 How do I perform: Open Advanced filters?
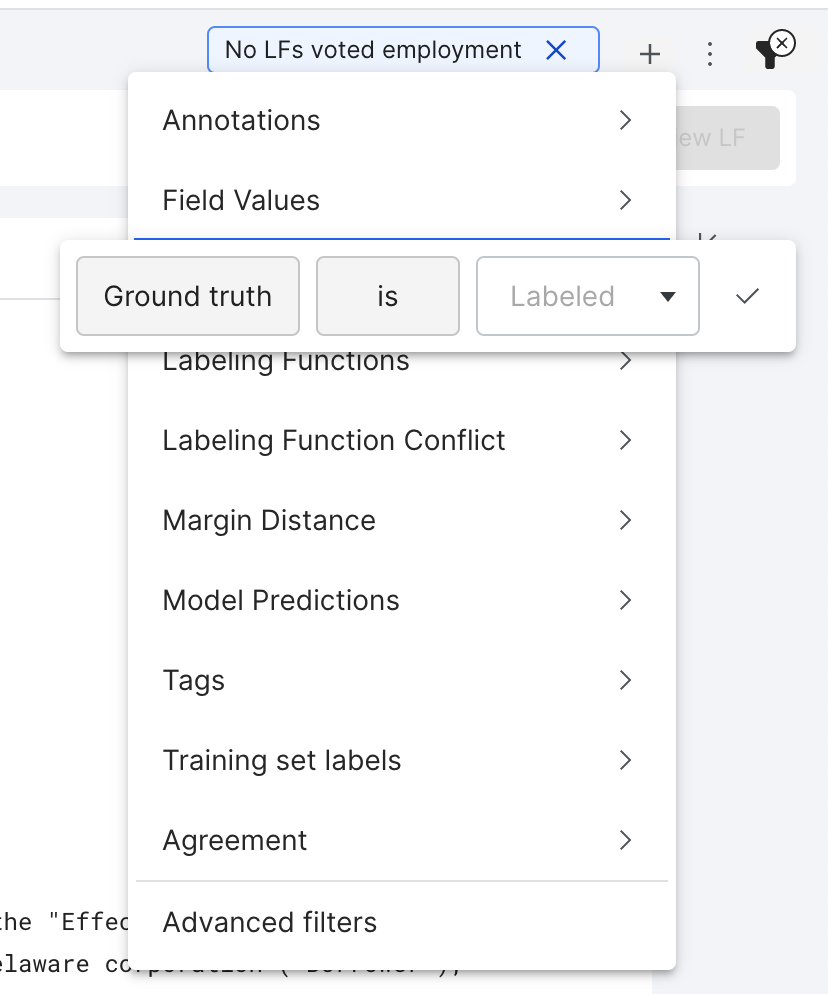tap(401, 922)
